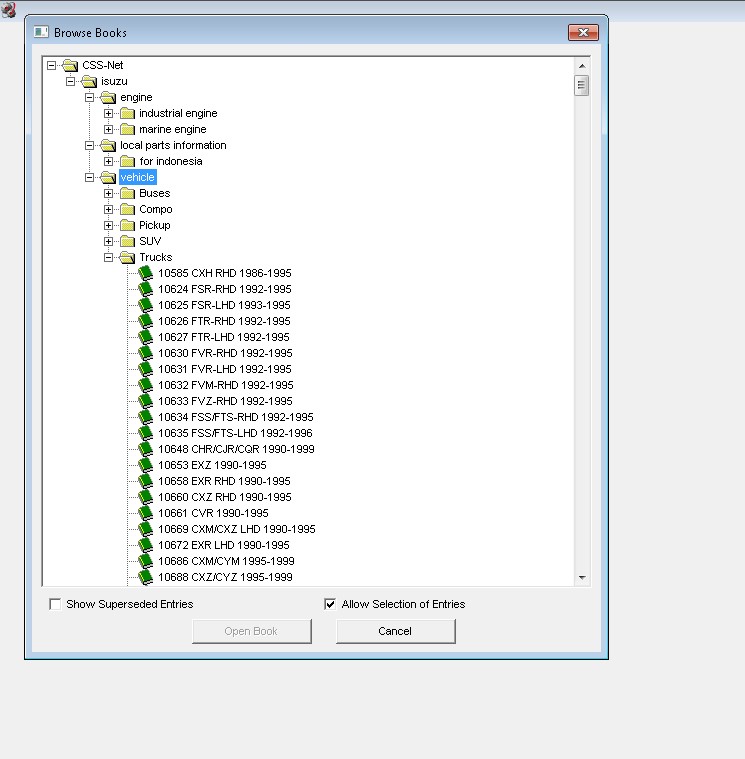Viewport: 745px width, 759px height.
Task: Select the industrial engine label
Action: tap(178, 113)
